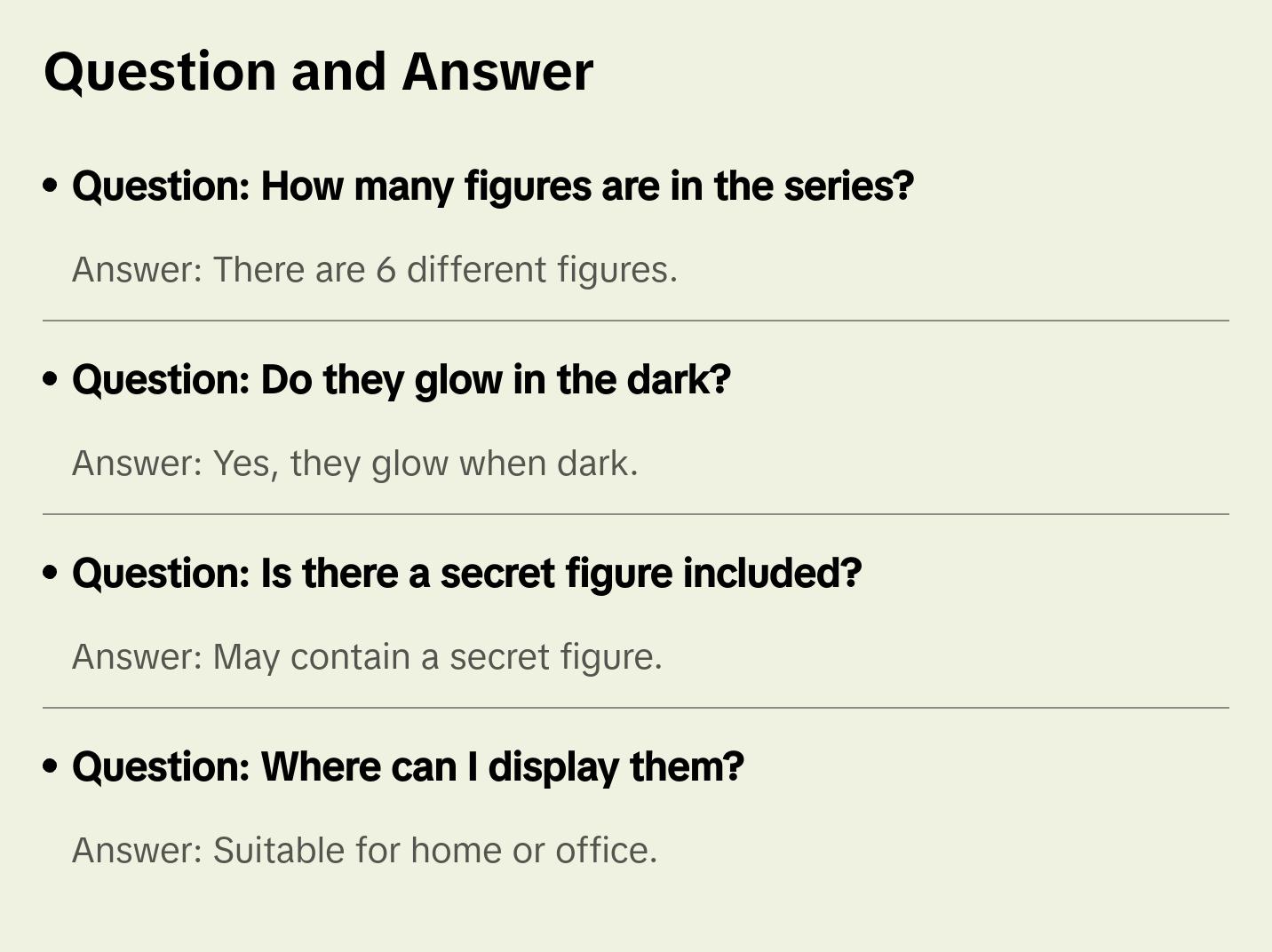This screenshot has height=952, width=1272.
Task: Click the bullet beside "Where can I display them?"
Action: (x=51, y=767)
